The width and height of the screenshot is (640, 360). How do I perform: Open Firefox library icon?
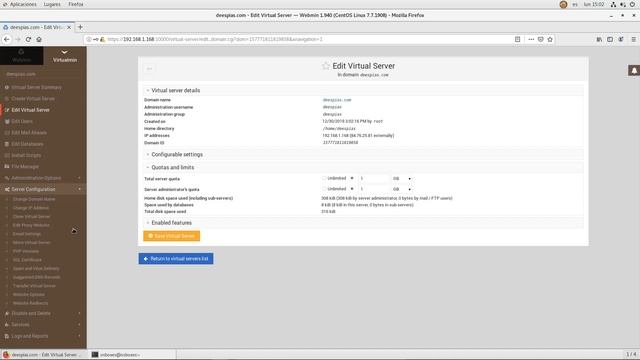point(599,40)
